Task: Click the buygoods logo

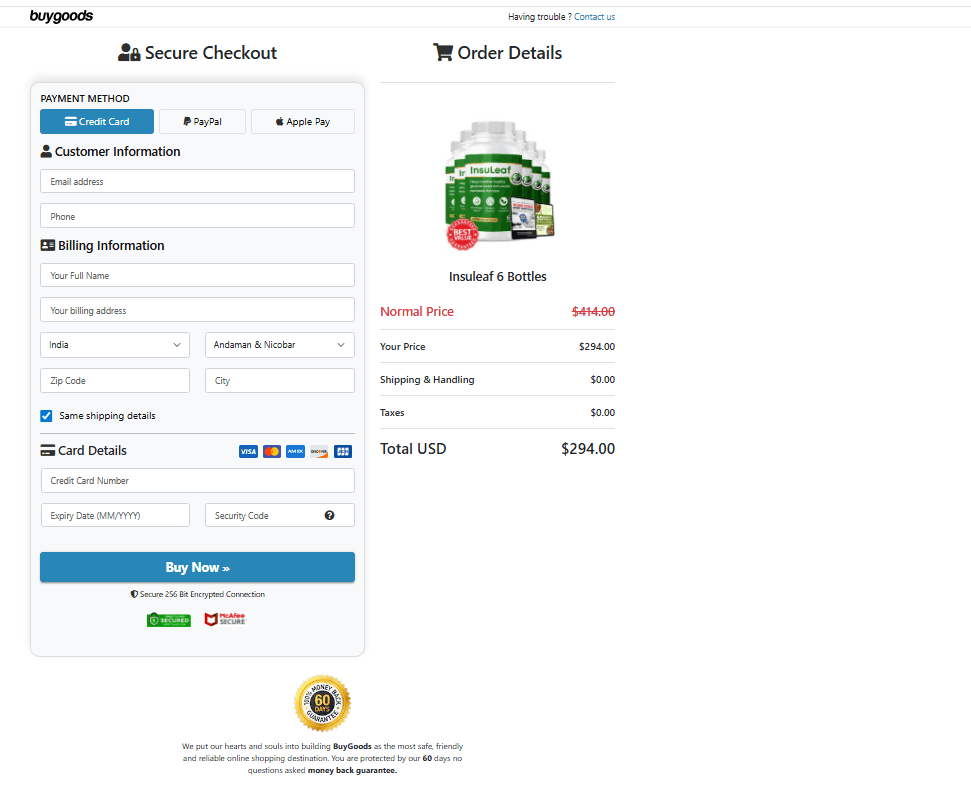Action: (x=61, y=16)
